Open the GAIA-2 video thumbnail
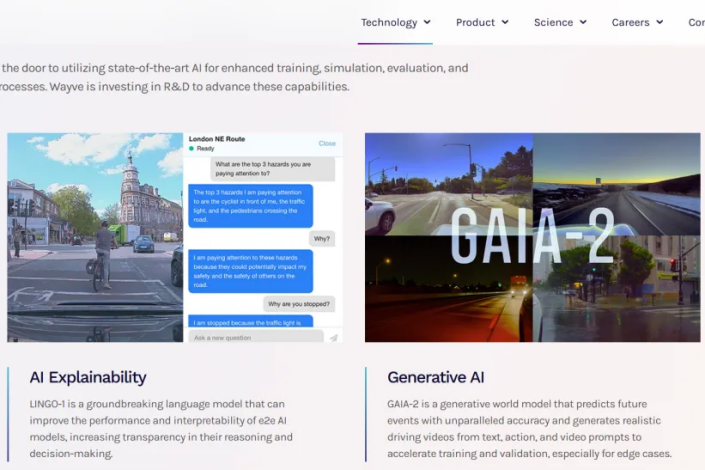This screenshot has height=470, width=705. click(x=532, y=237)
